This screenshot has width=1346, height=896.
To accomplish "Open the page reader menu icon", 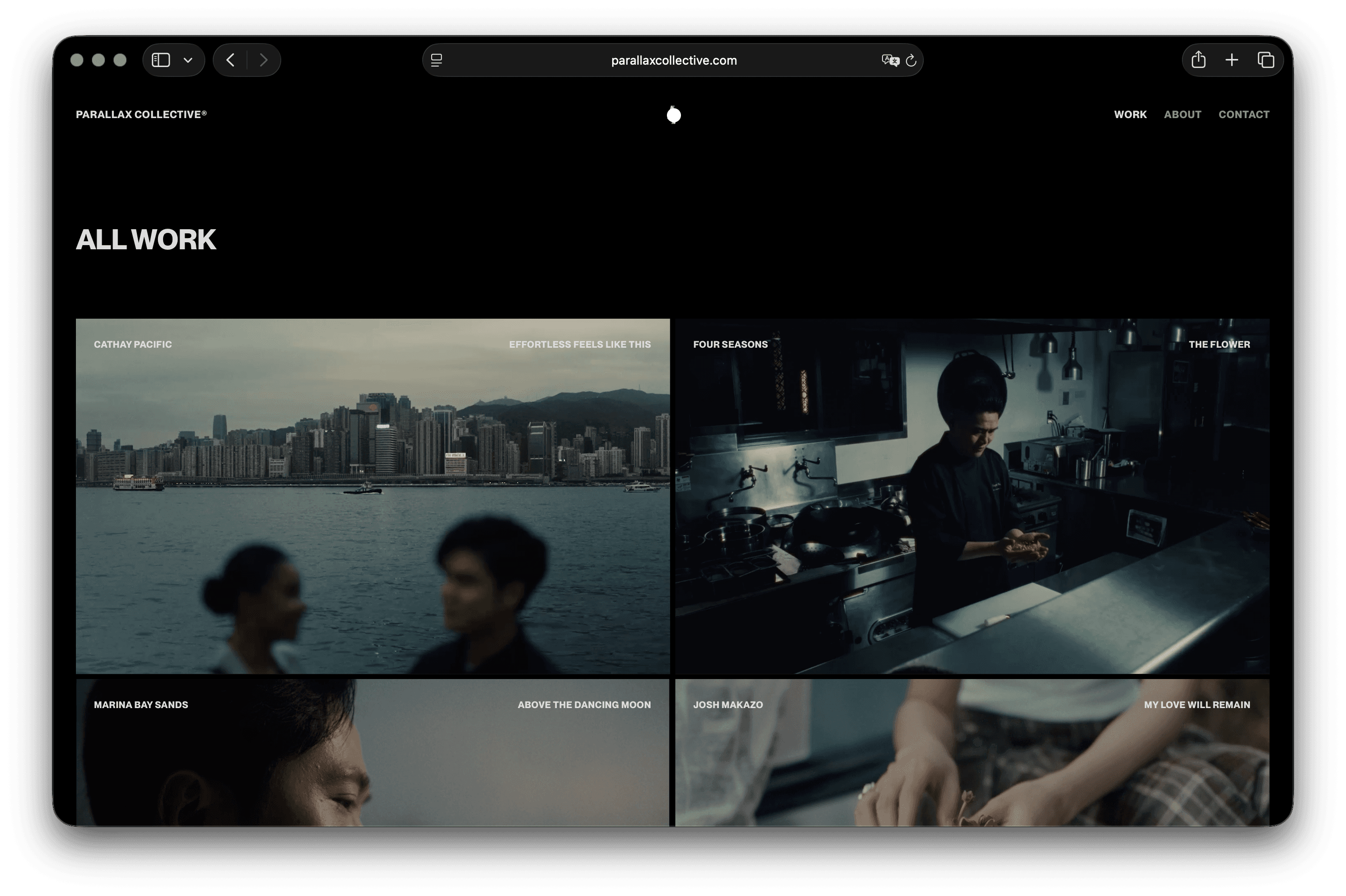I will tap(436, 60).
